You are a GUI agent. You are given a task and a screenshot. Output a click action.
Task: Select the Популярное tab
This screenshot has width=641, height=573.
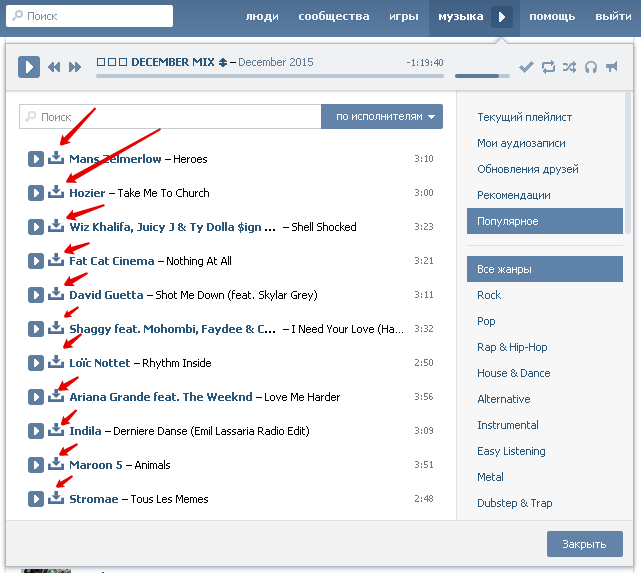pos(545,221)
